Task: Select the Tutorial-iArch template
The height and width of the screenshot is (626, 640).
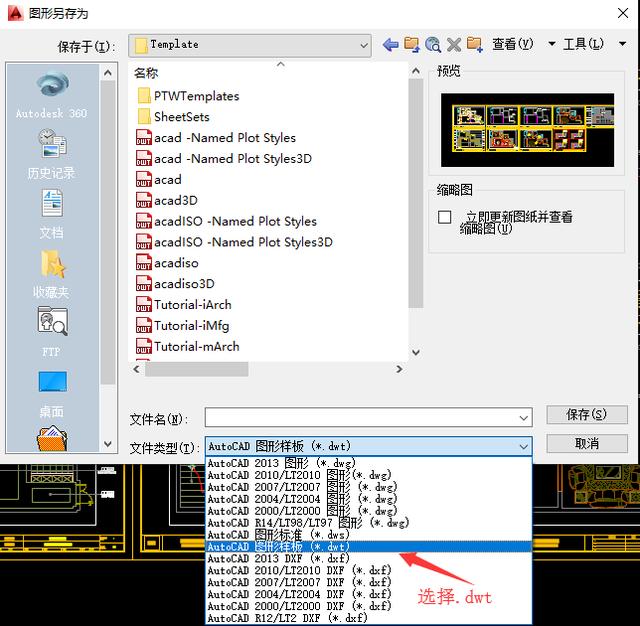Action: click(184, 304)
